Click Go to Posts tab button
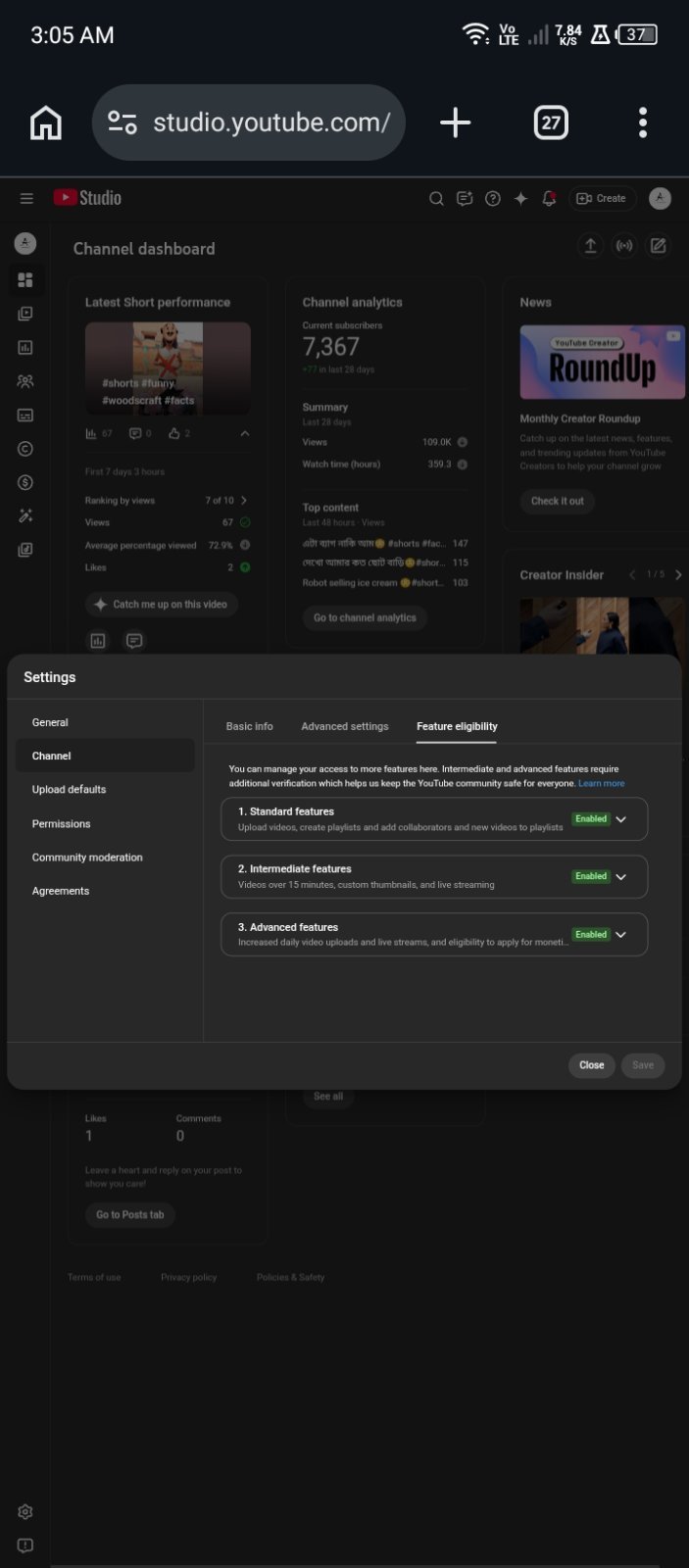Image resolution: width=689 pixels, height=1568 pixels. coord(130,1214)
